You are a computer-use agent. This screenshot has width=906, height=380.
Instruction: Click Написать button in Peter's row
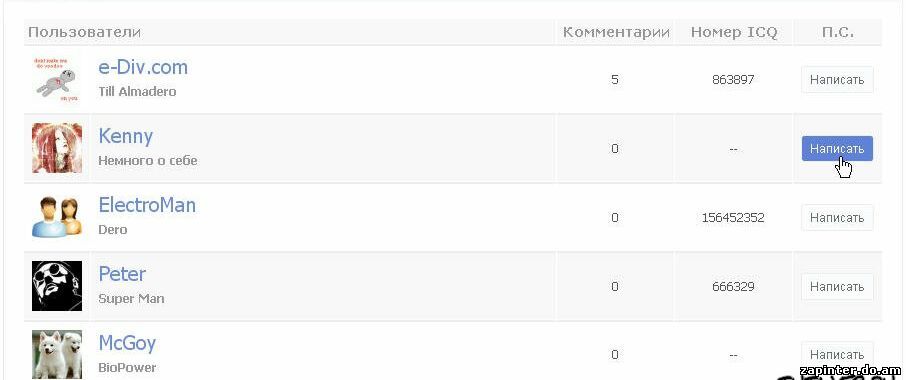[x=837, y=286]
